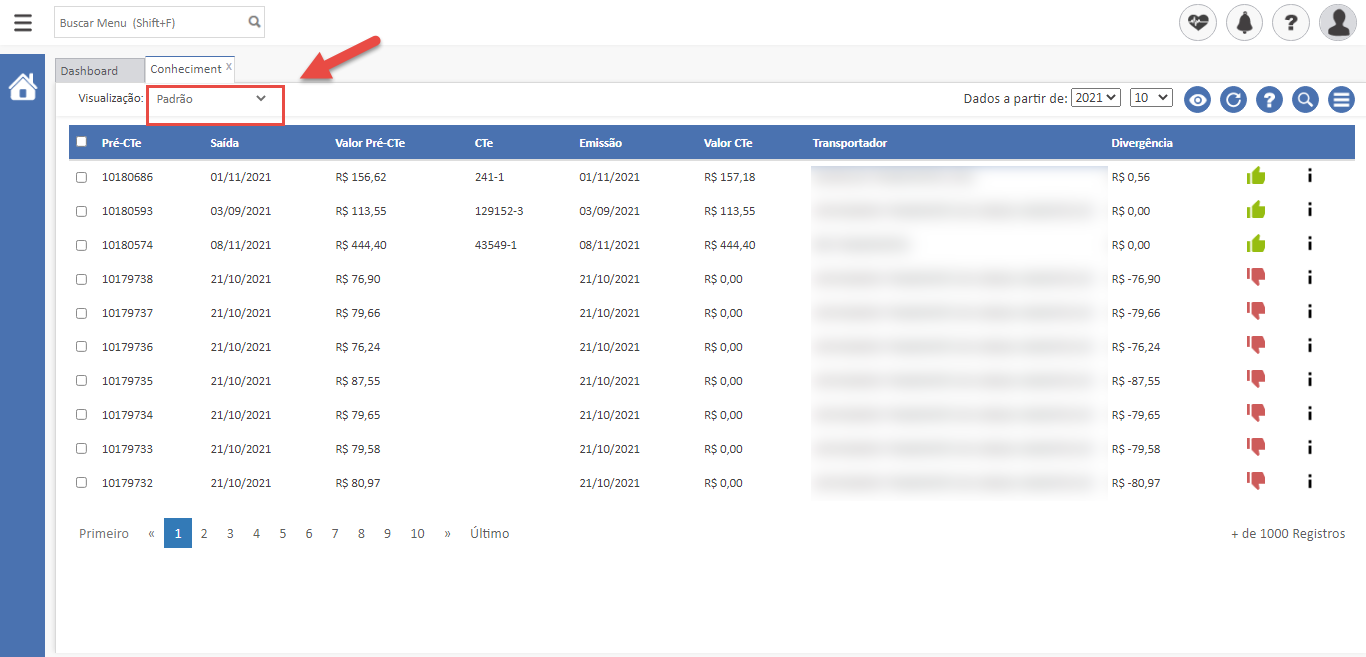Open the notifications bell

tap(1244, 22)
